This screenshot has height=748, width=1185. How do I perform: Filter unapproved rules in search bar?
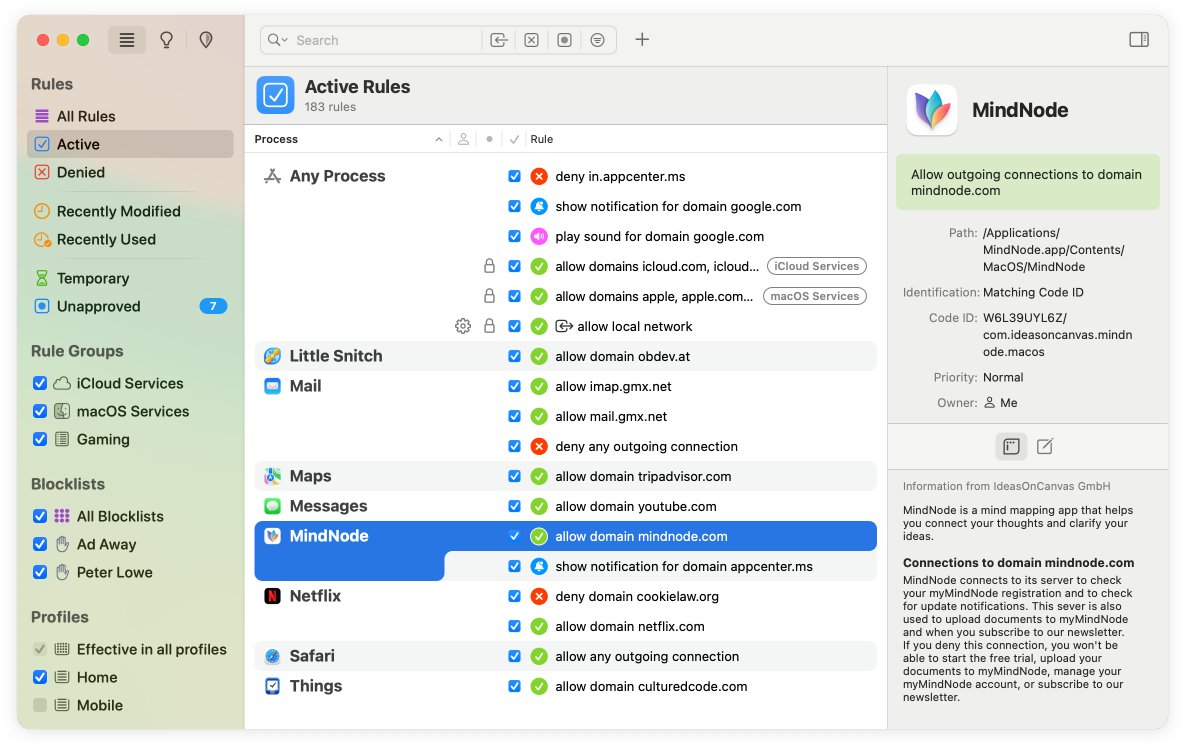click(565, 40)
